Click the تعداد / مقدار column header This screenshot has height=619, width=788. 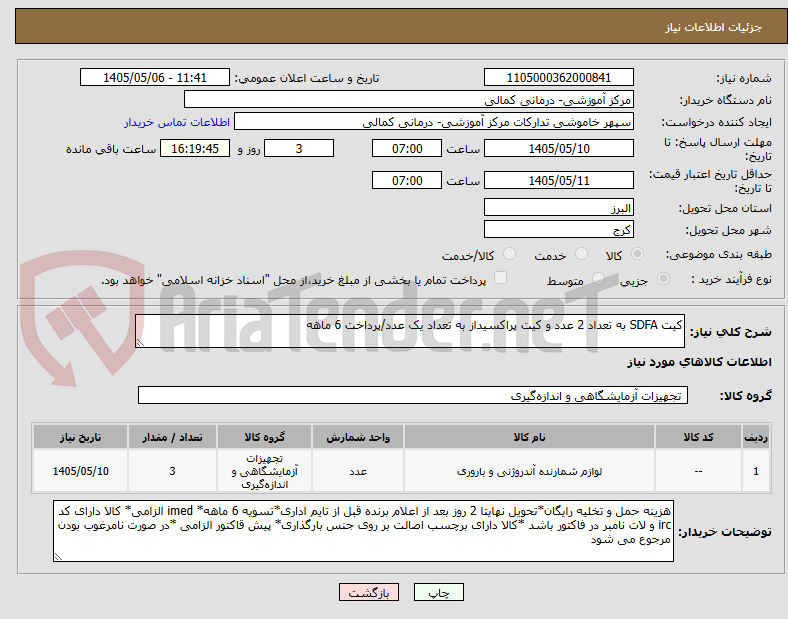(172, 437)
